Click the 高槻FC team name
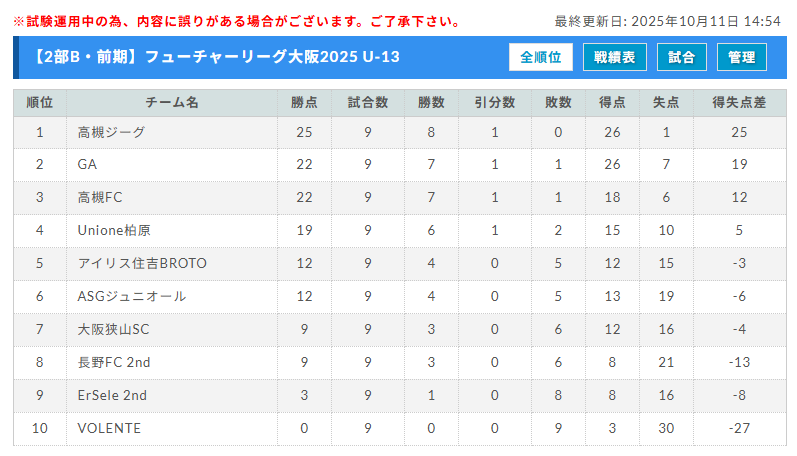This screenshot has width=797, height=456. 100,197
